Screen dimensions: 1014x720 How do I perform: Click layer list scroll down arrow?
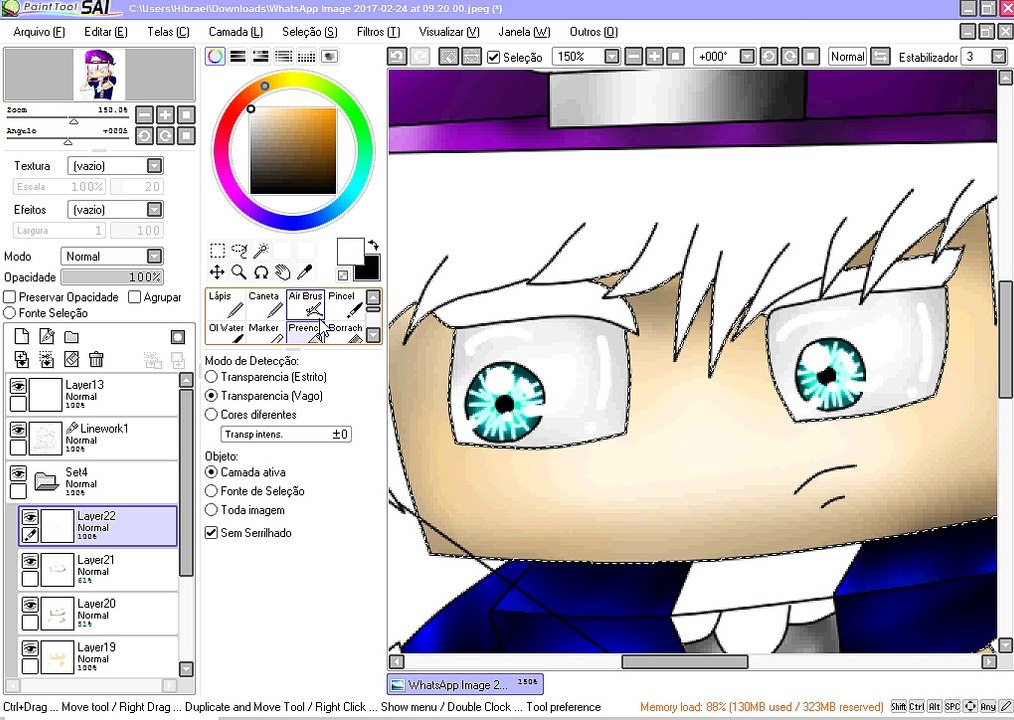pos(186,669)
